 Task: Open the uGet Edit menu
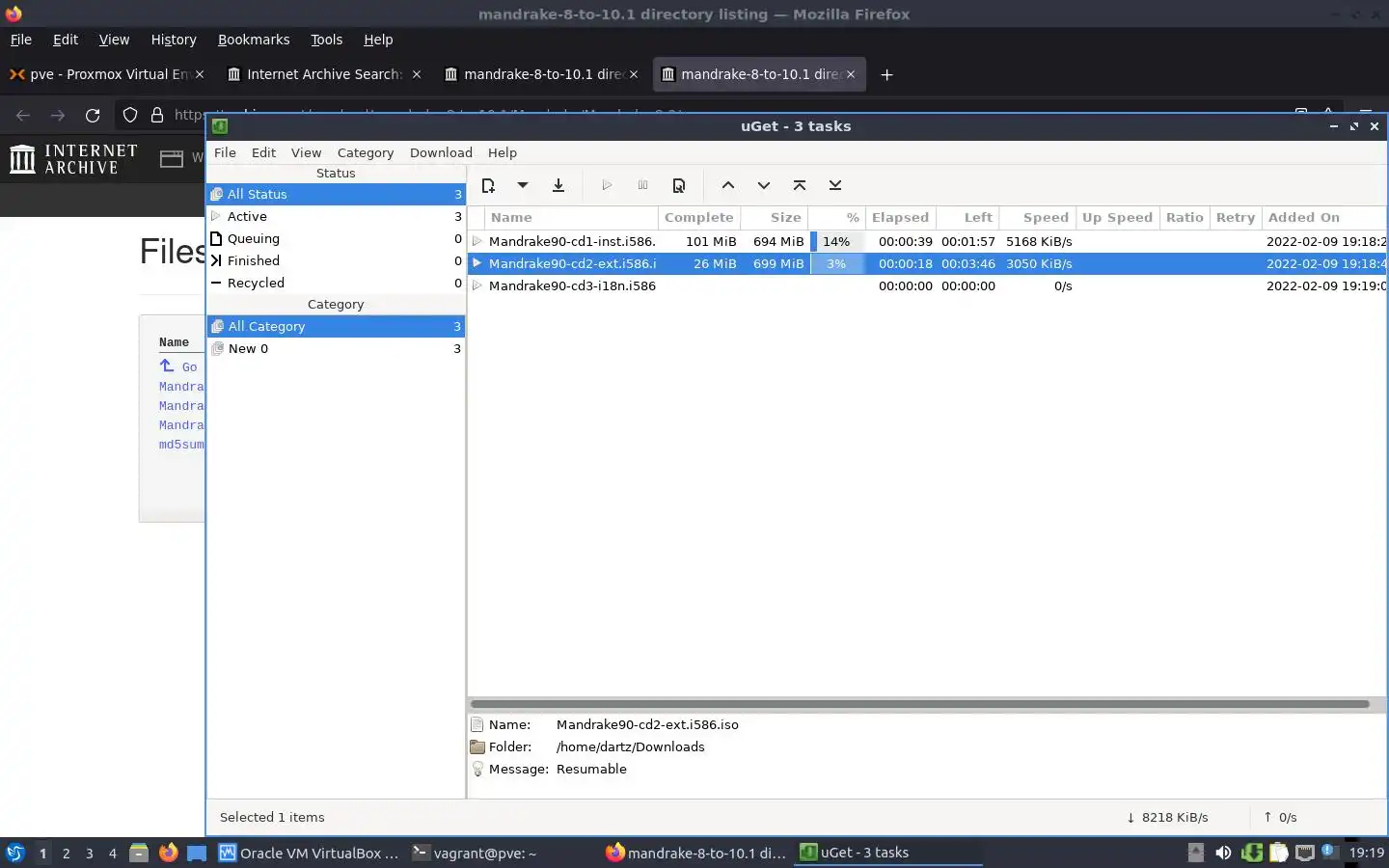pyautogui.click(x=263, y=152)
